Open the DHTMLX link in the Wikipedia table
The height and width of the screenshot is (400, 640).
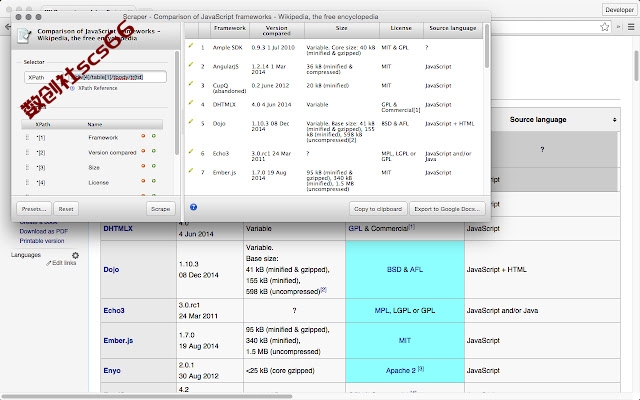118,229
